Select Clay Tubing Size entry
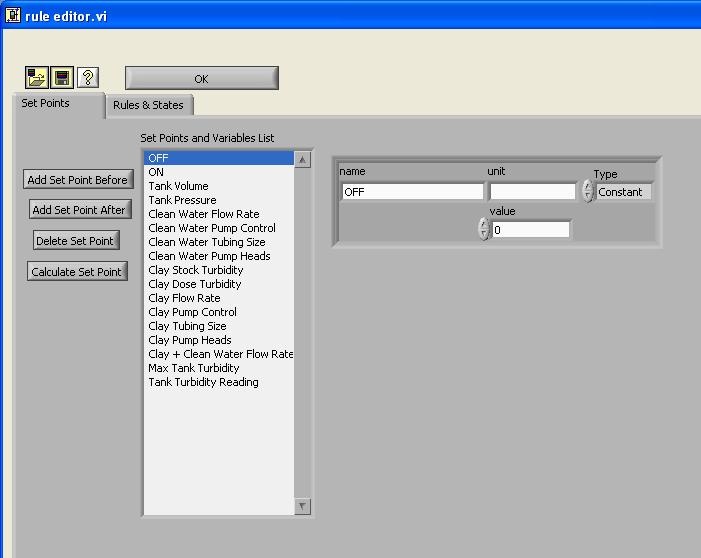The height and width of the screenshot is (558, 701). click(x=219, y=326)
